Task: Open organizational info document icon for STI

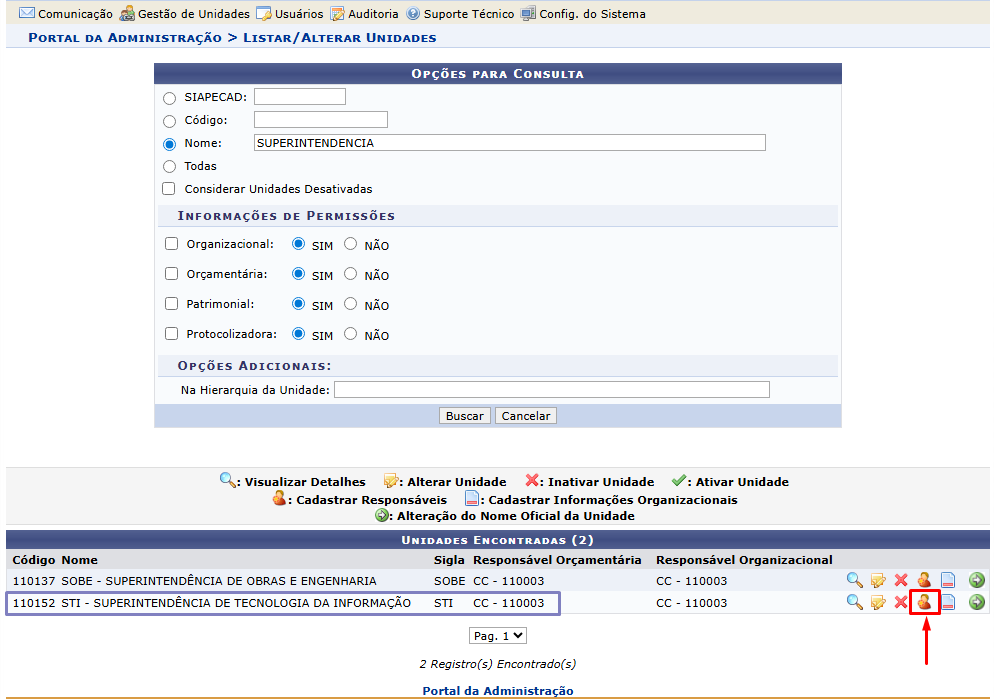Action: click(948, 602)
